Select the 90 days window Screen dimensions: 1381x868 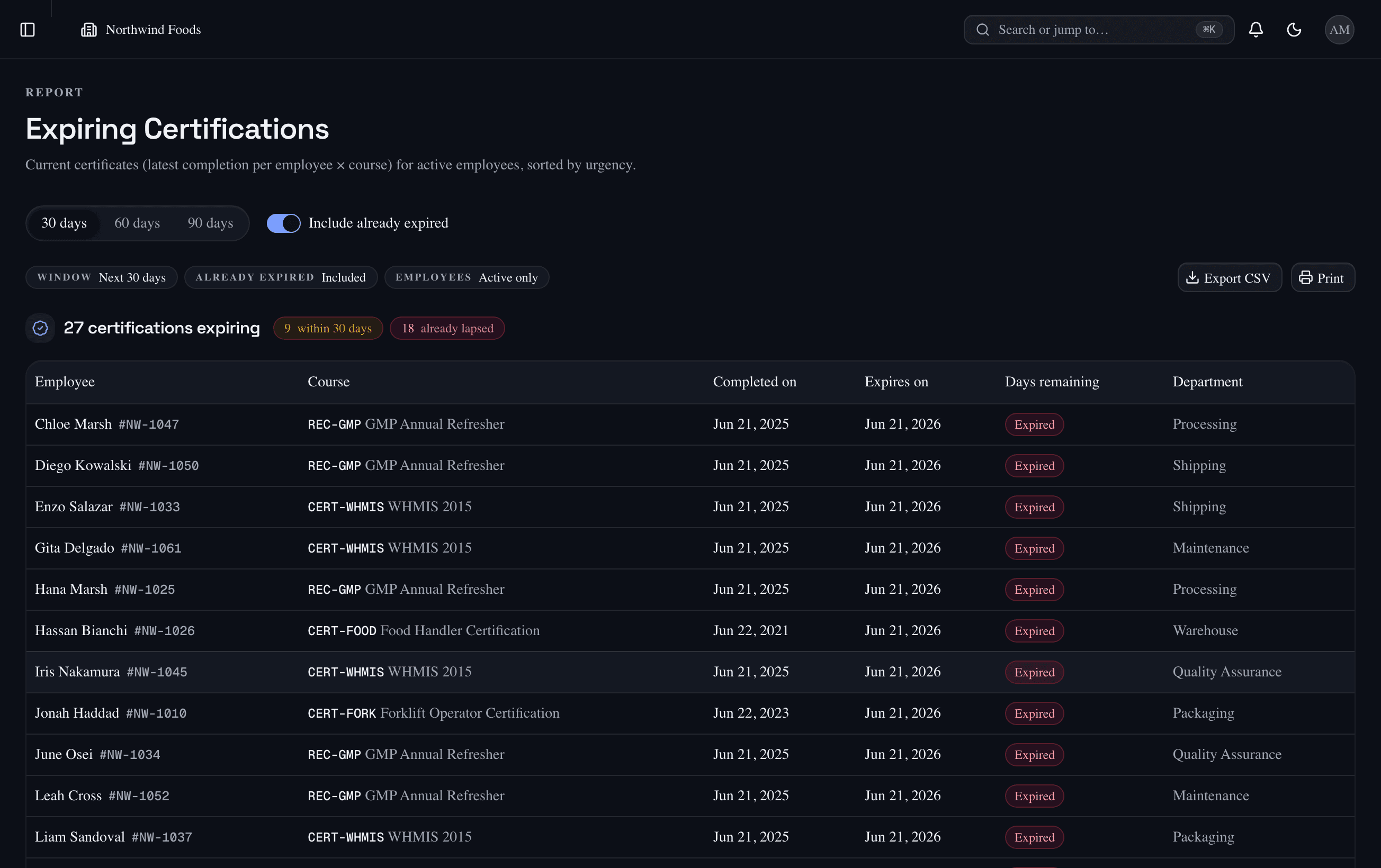pos(210,223)
